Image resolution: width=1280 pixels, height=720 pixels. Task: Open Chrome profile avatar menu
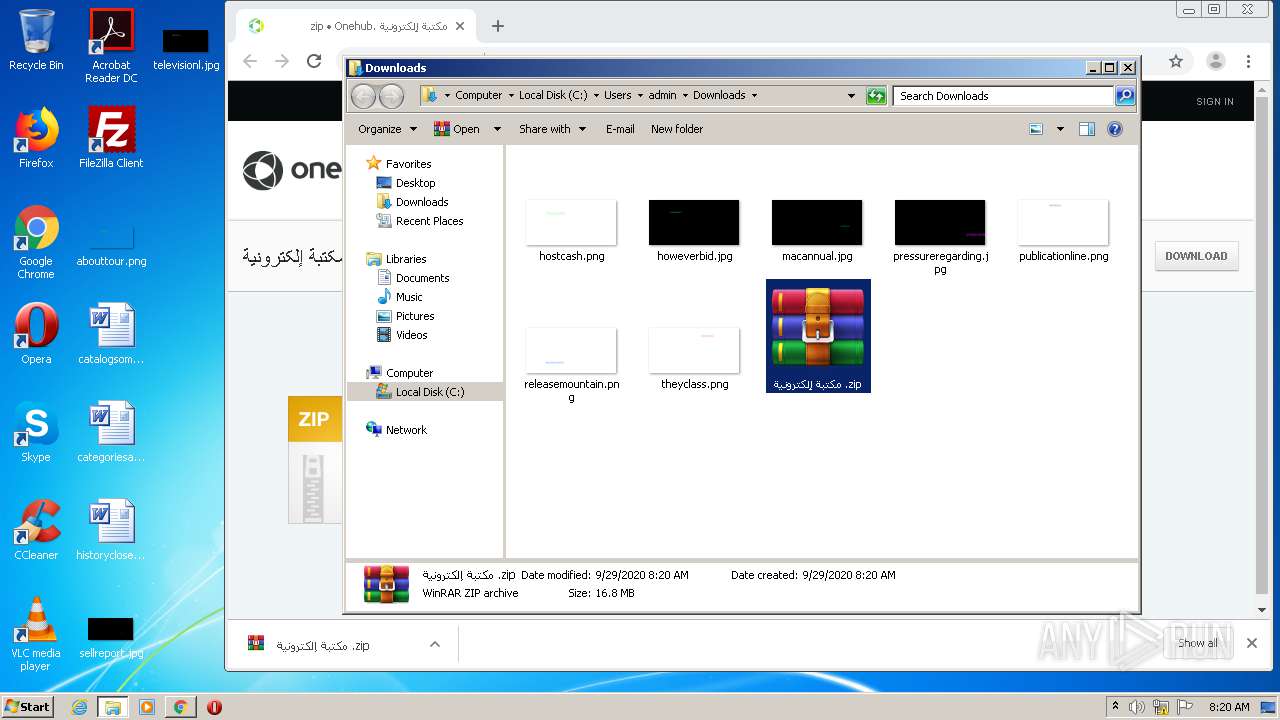click(1216, 61)
